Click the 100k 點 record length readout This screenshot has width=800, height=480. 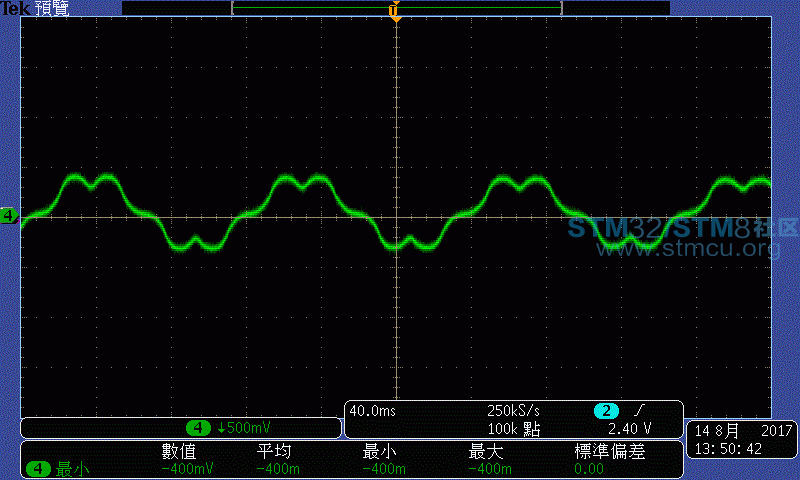(514, 428)
